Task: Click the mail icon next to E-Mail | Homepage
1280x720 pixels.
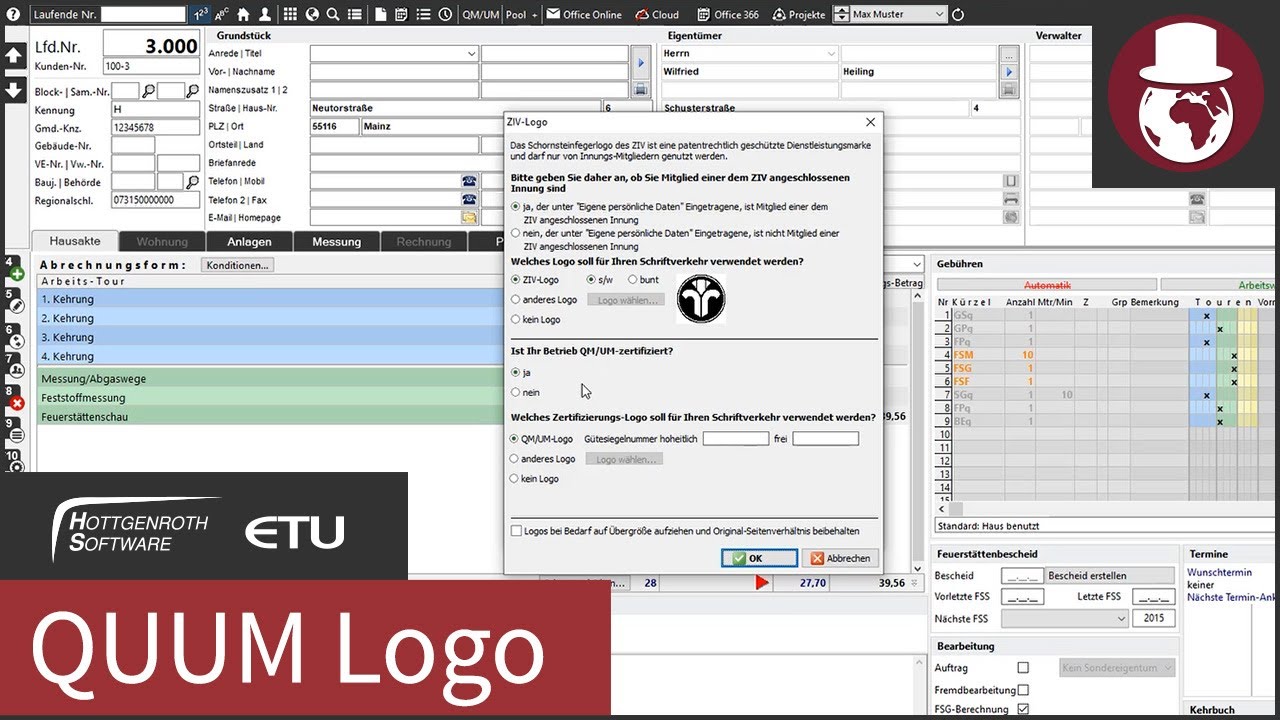Action: (x=469, y=217)
